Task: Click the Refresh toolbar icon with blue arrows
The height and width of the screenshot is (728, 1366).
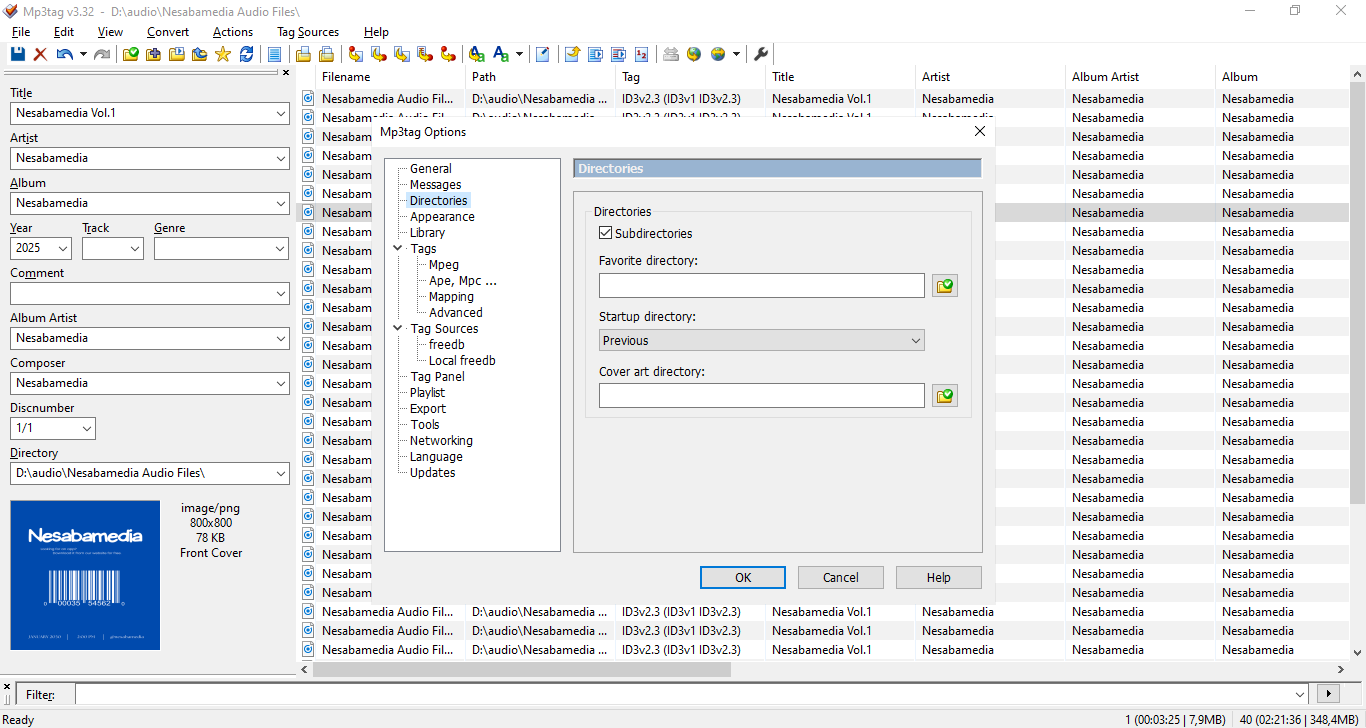Action: click(246, 54)
